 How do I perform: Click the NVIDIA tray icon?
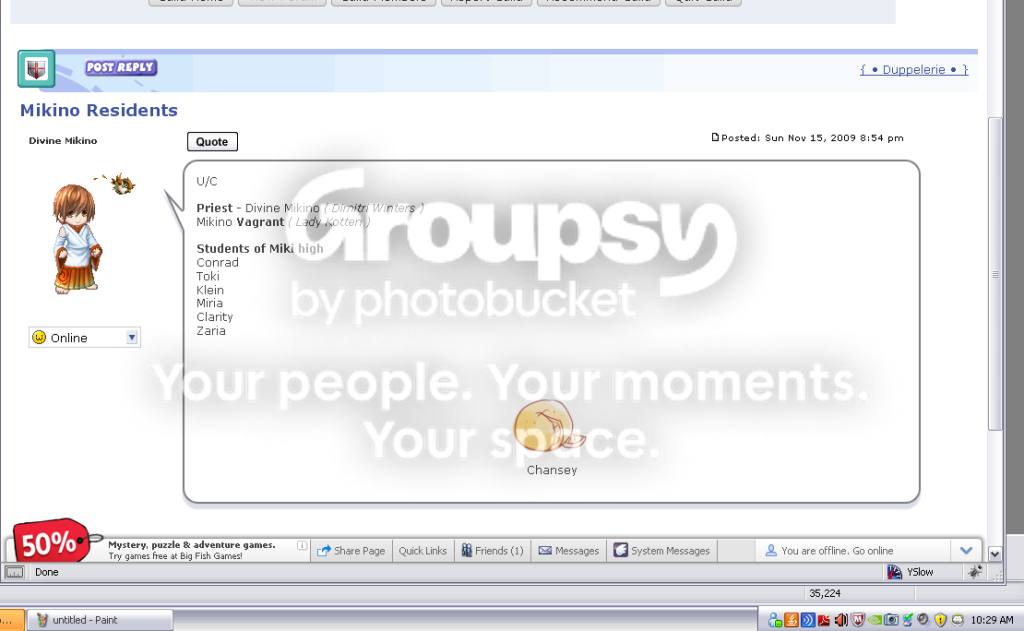(x=874, y=620)
